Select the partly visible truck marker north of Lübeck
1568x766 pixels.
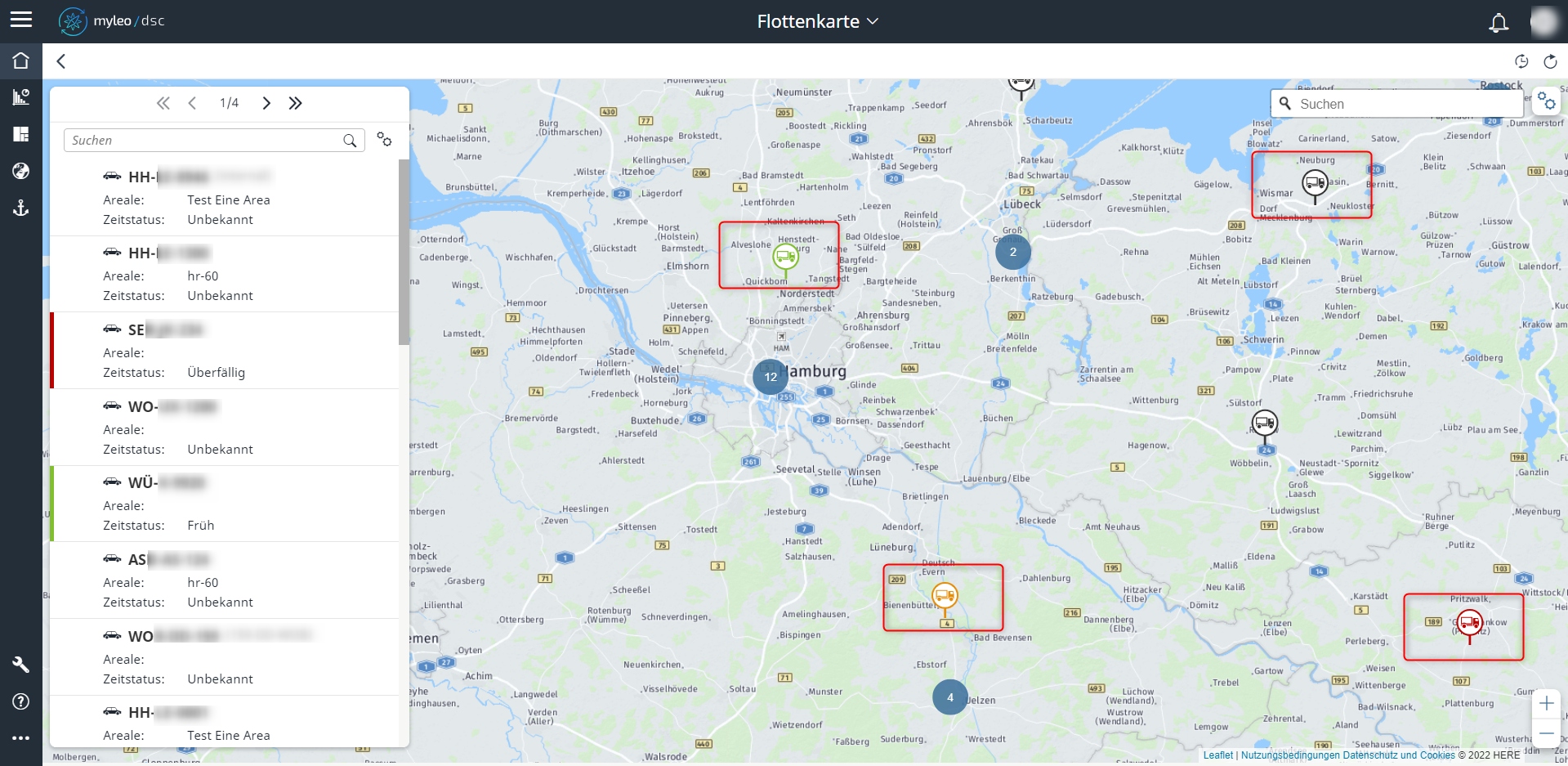(x=1021, y=85)
